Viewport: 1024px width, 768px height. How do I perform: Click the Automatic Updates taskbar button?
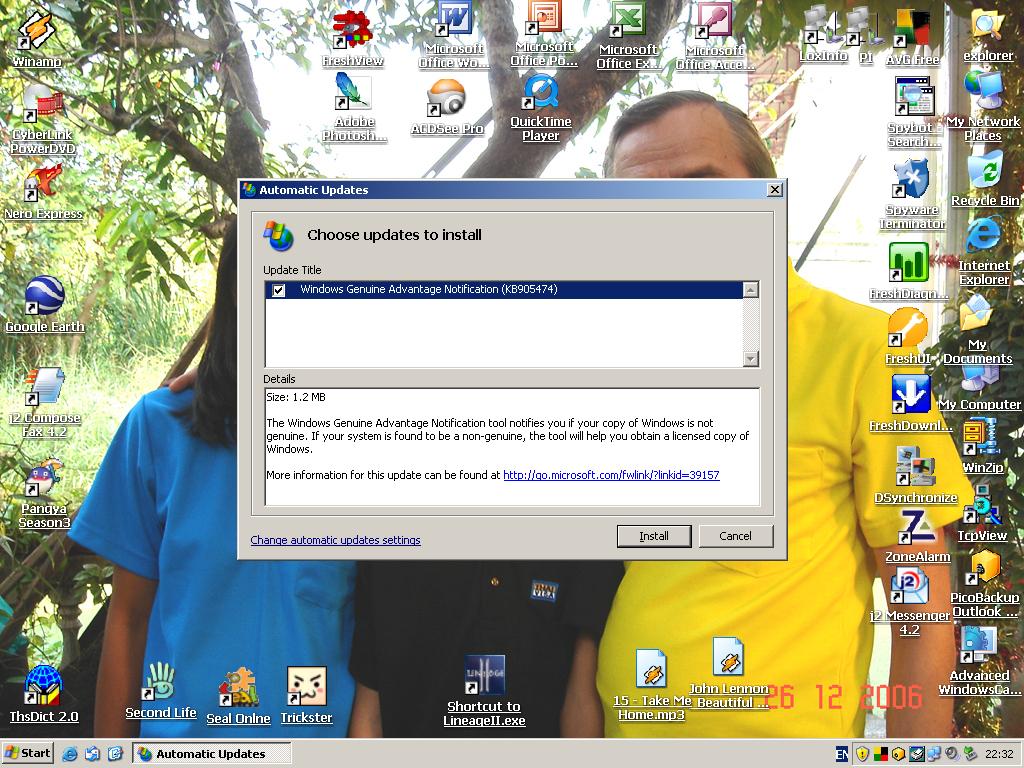pyautogui.click(x=212, y=754)
